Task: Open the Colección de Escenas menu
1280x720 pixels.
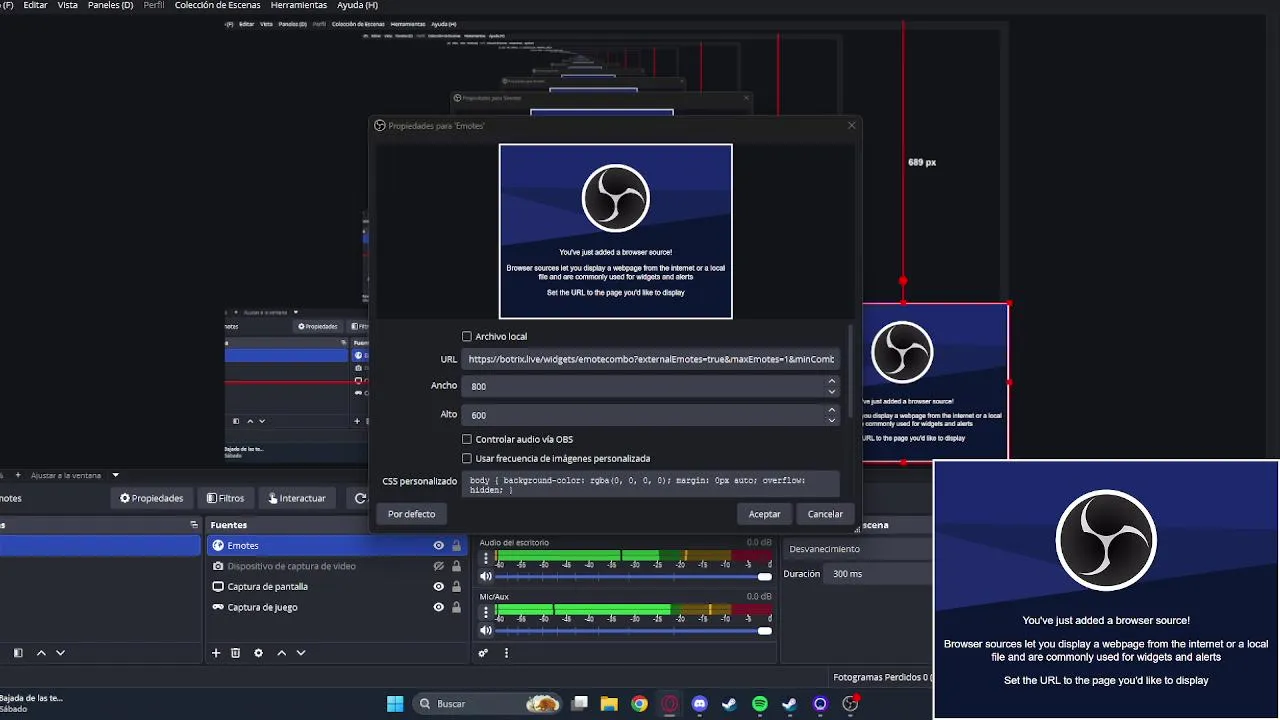Action: [x=217, y=5]
